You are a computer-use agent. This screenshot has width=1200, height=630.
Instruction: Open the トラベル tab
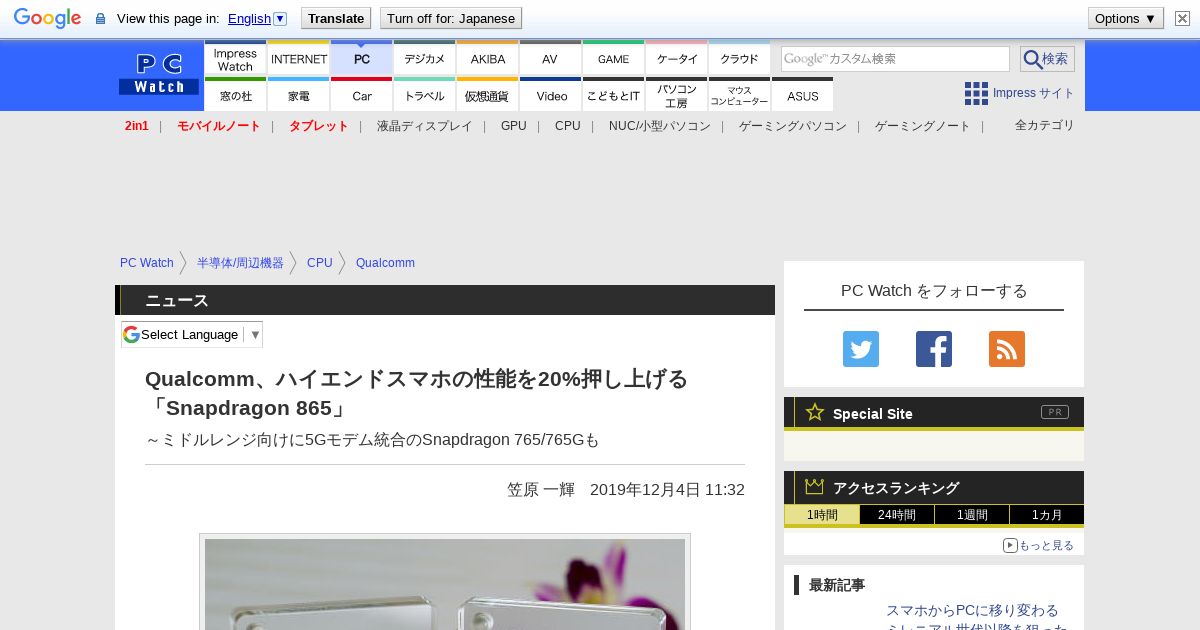coord(425,95)
